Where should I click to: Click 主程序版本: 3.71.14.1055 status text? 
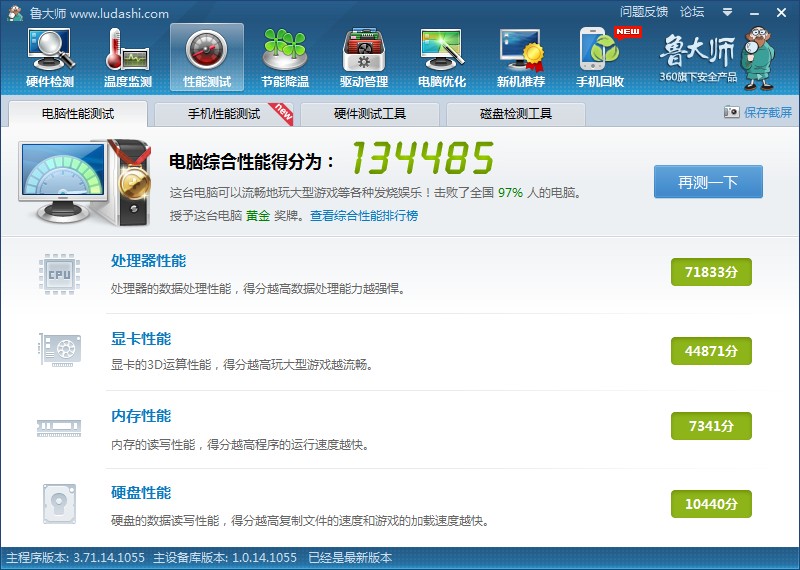[76, 558]
